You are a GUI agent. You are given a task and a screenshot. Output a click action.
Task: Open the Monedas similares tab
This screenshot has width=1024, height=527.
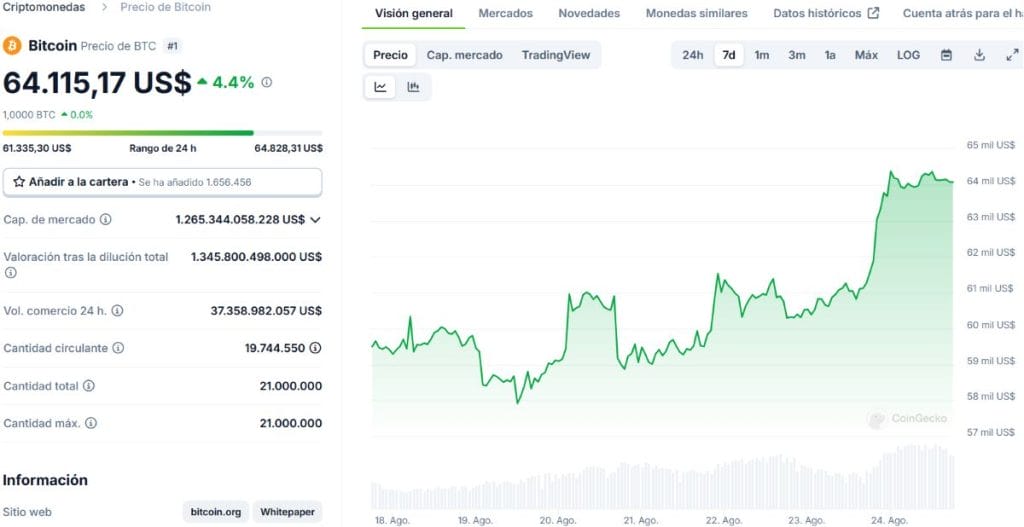(x=697, y=13)
